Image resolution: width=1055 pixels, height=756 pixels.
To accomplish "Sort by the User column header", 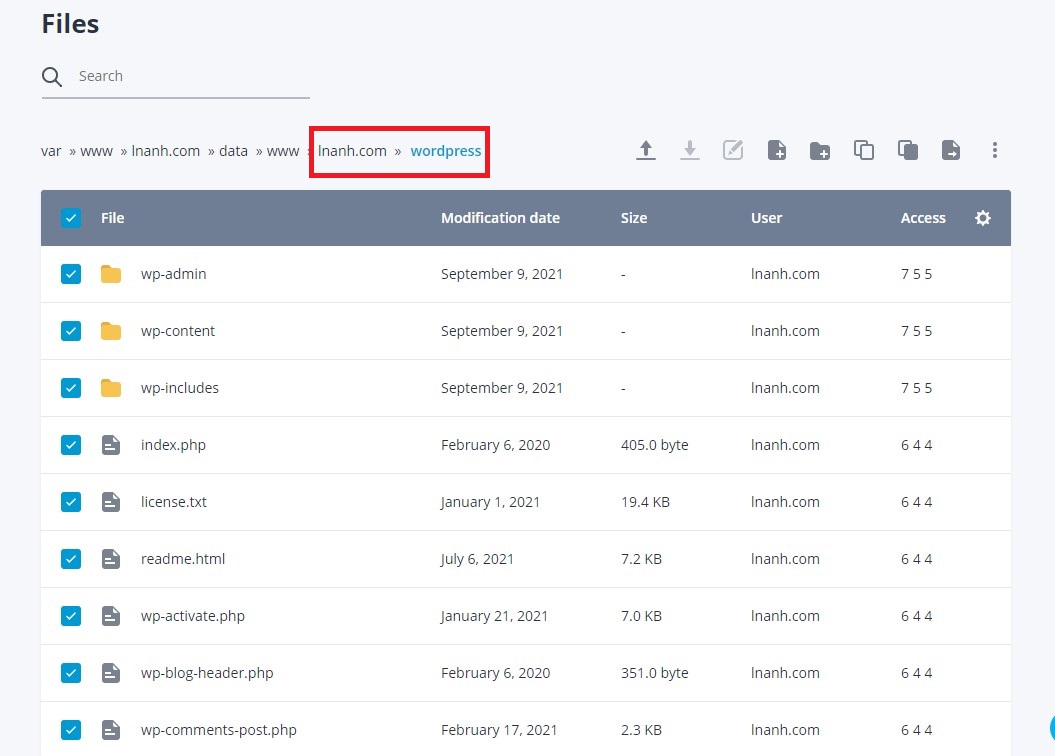I will 766,218.
